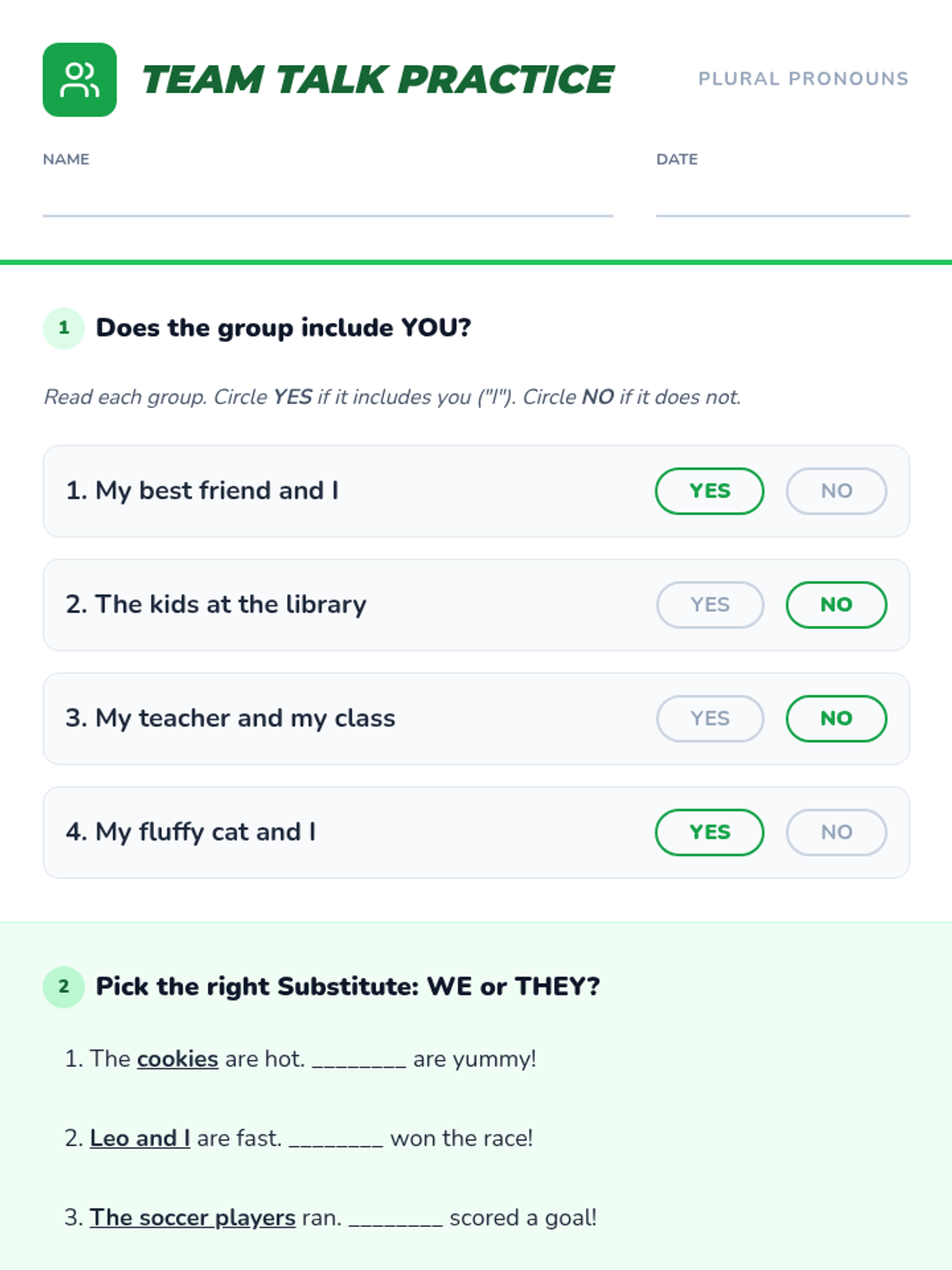The width and height of the screenshot is (952, 1270).
Task: Click the green team people icon
Action: click(x=79, y=79)
